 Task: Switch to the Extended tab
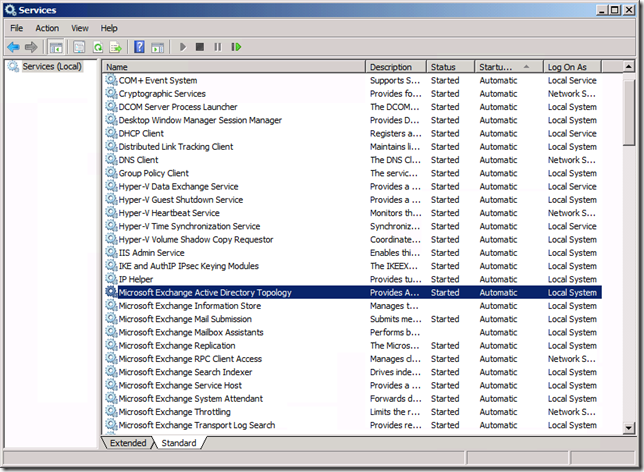[x=128, y=443]
